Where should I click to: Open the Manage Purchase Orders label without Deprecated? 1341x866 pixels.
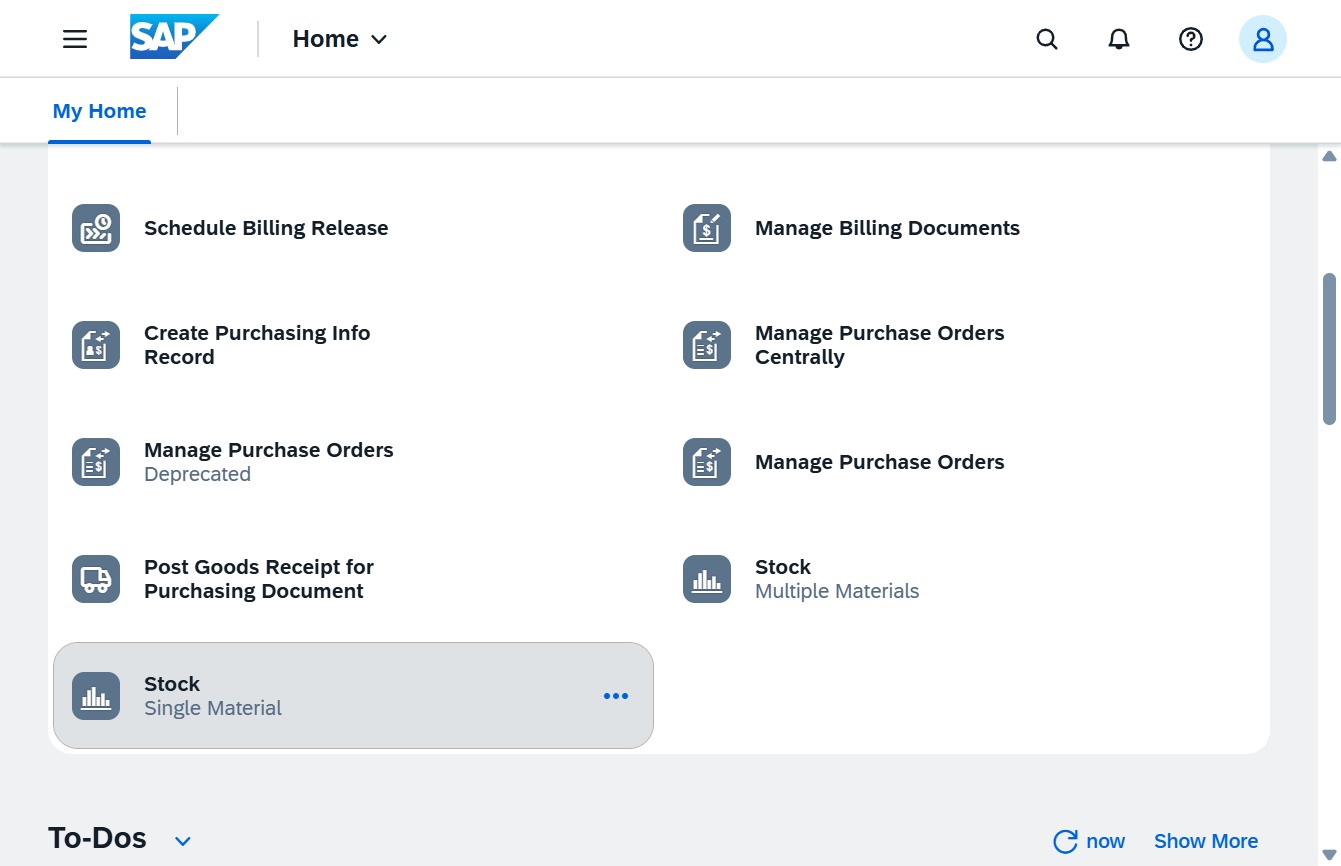click(879, 462)
